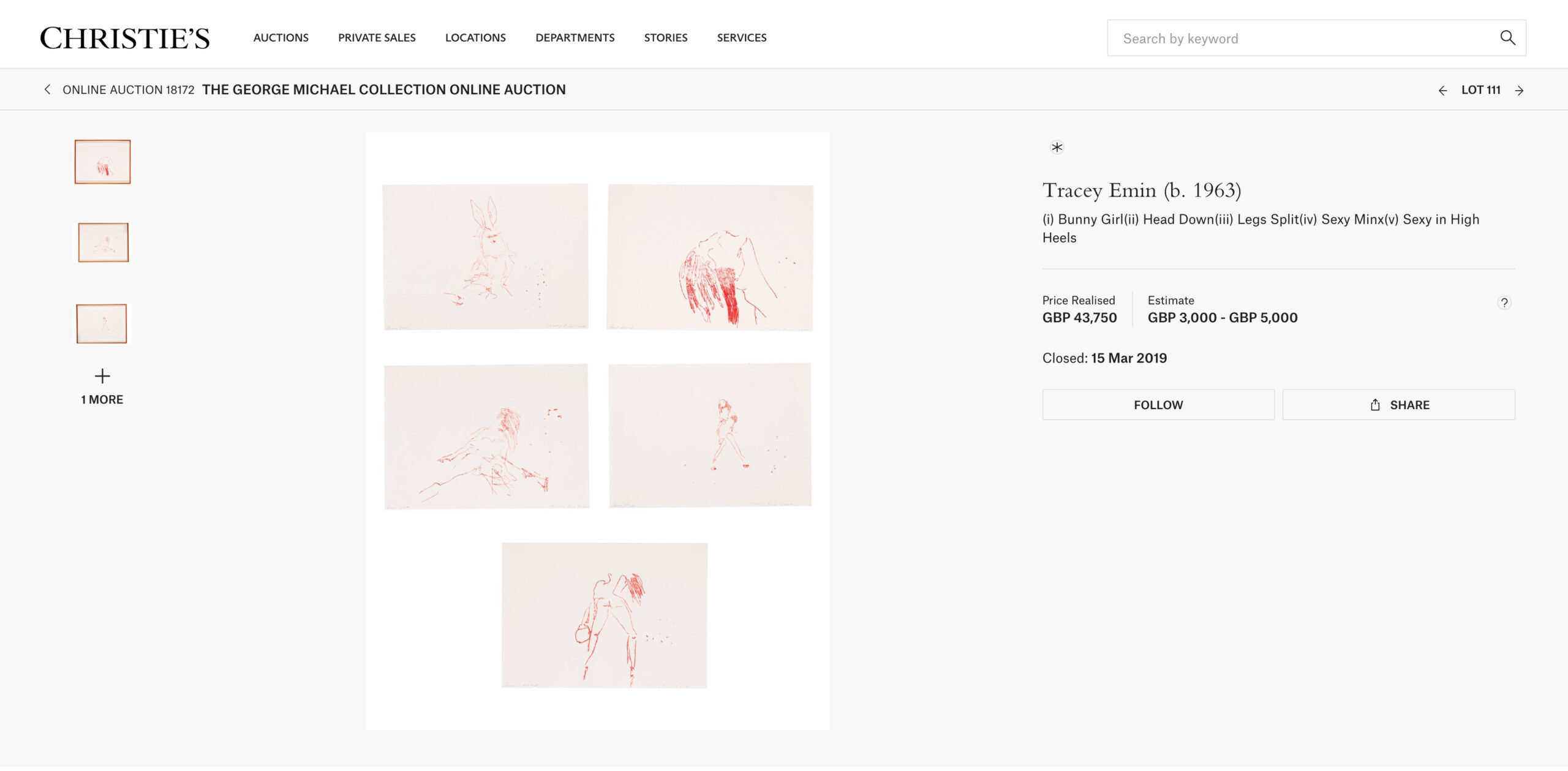Click the GBP 43,750 price realised value
This screenshot has width=1568, height=771.
[1079, 318]
